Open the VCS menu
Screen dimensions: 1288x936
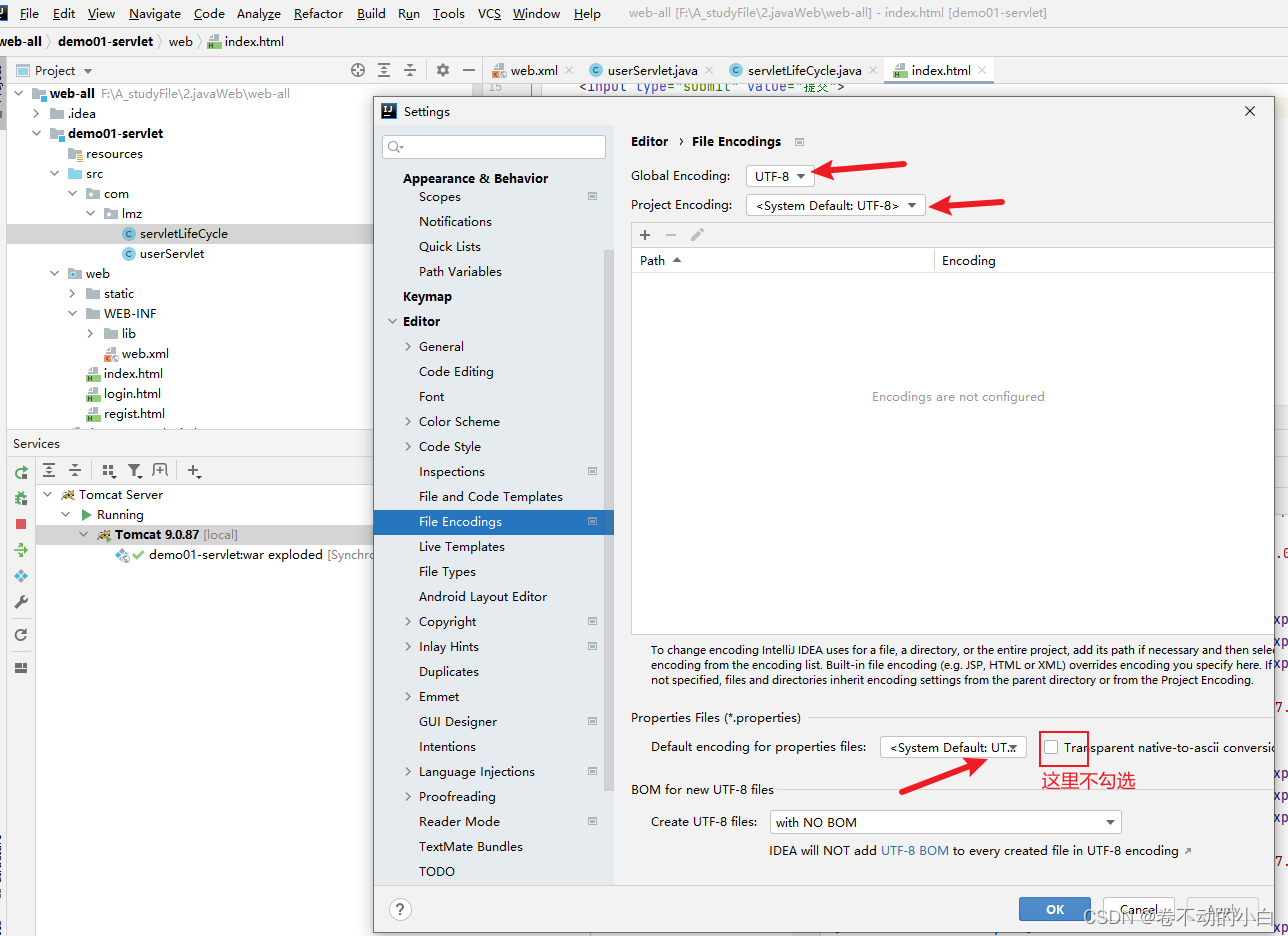point(489,13)
